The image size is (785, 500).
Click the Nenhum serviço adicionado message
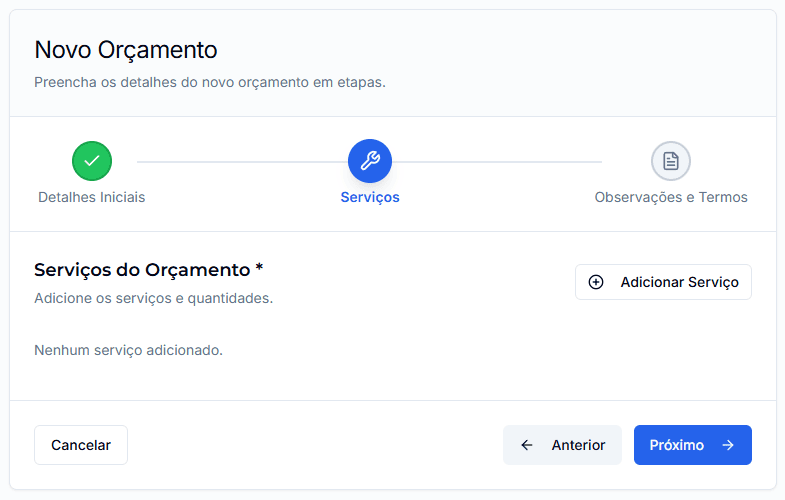click(x=128, y=350)
